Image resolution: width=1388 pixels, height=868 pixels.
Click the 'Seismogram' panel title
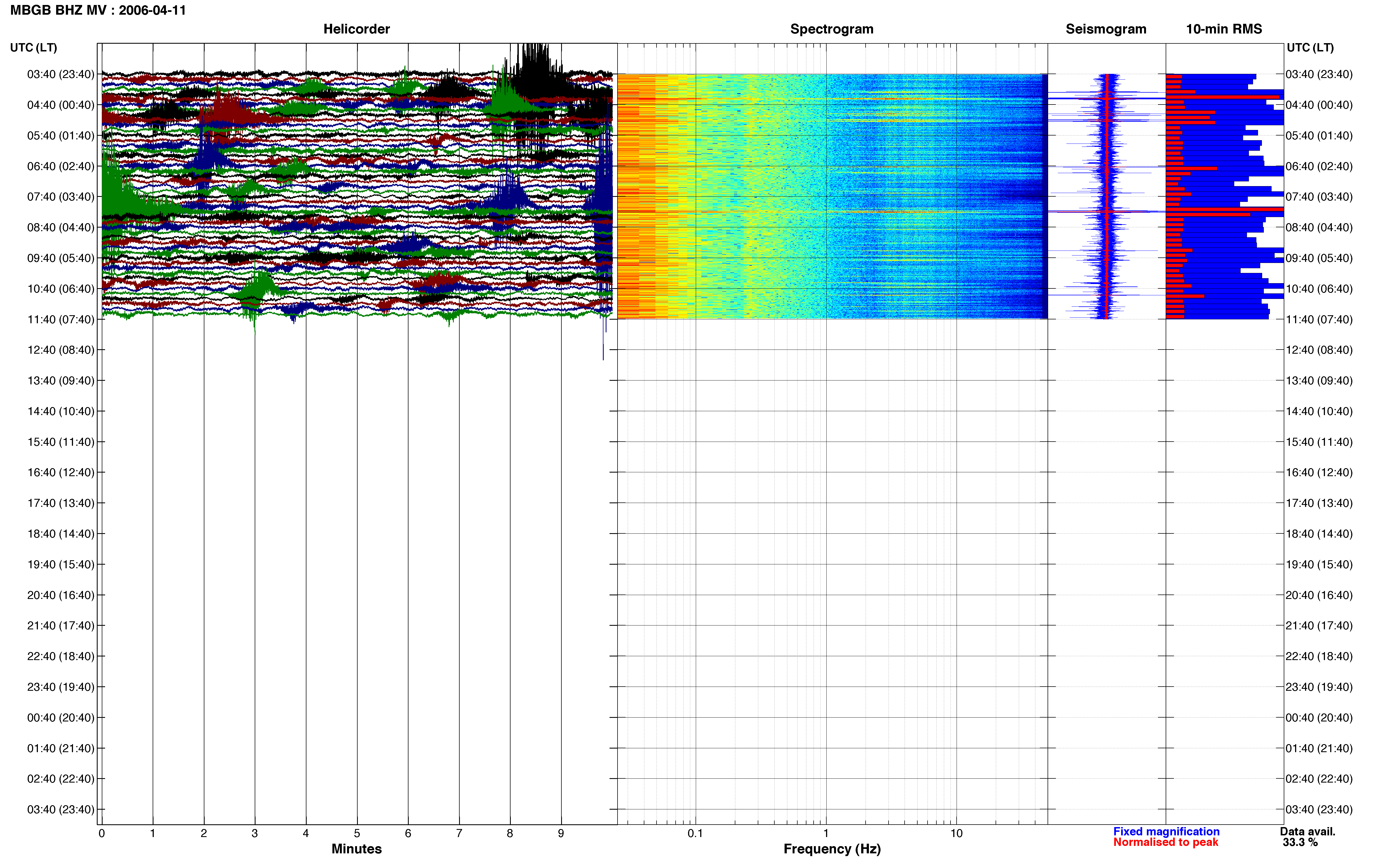(x=1106, y=29)
